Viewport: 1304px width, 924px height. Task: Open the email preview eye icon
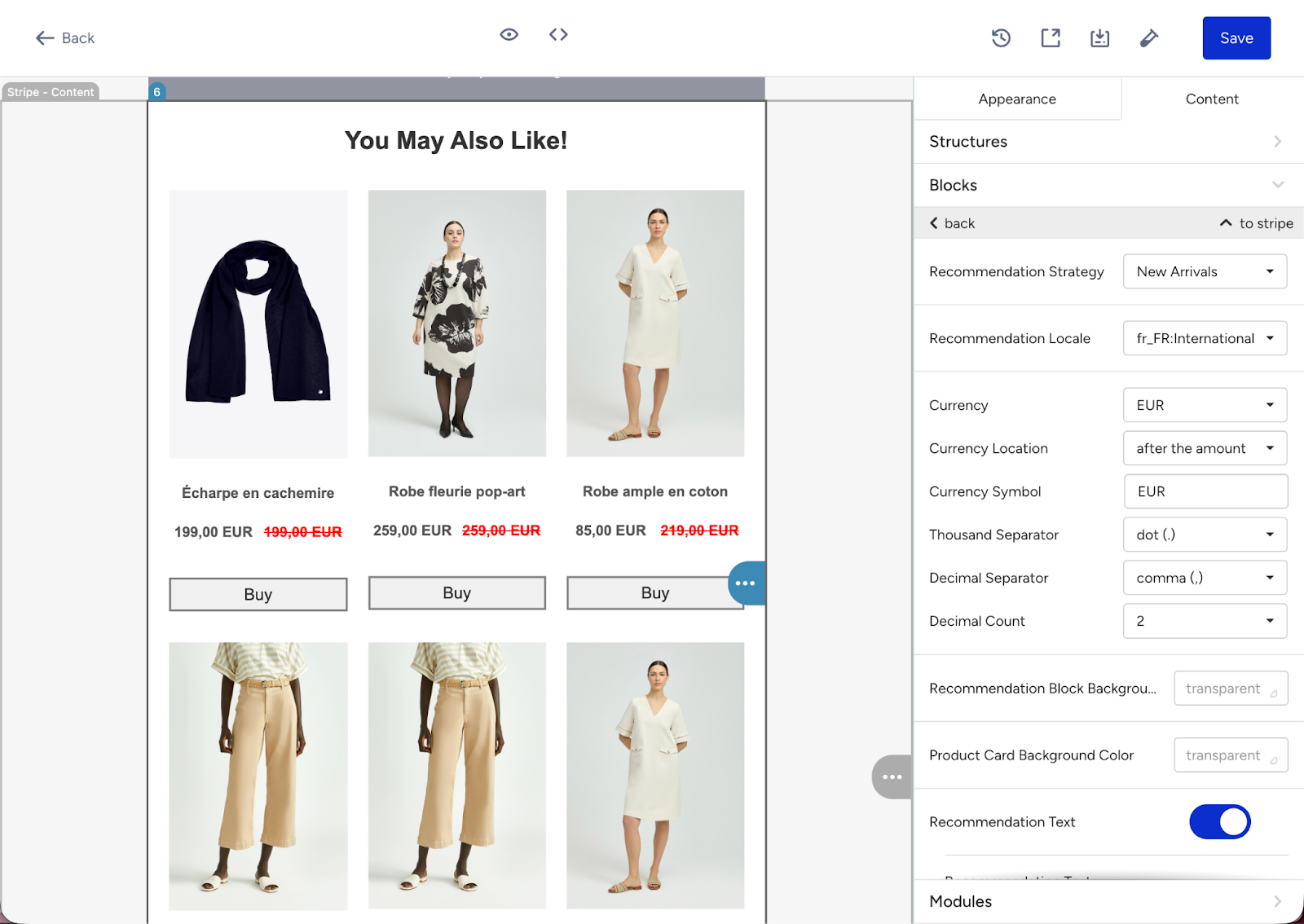(x=509, y=34)
